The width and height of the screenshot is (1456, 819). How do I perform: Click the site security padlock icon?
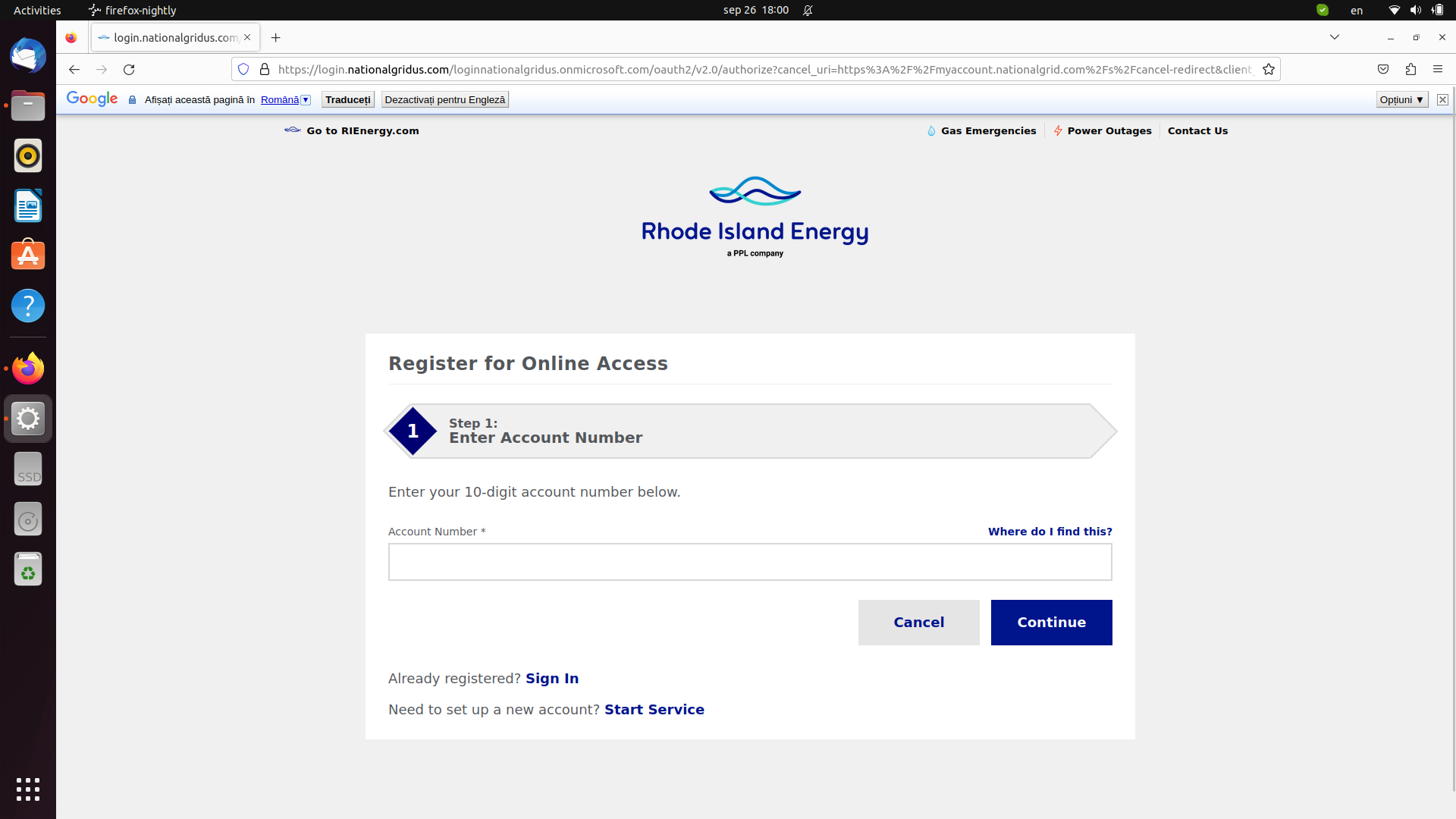(x=265, y=69)
